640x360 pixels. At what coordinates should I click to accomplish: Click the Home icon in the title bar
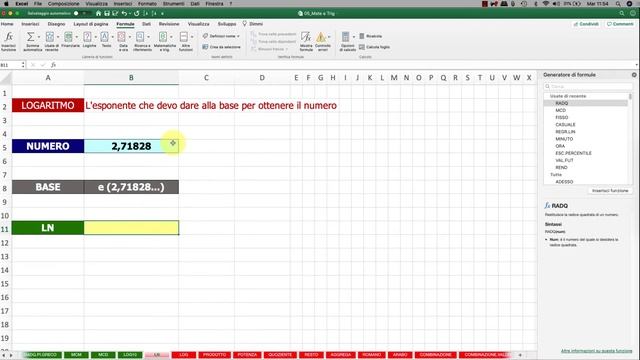[x=98, y=13]
